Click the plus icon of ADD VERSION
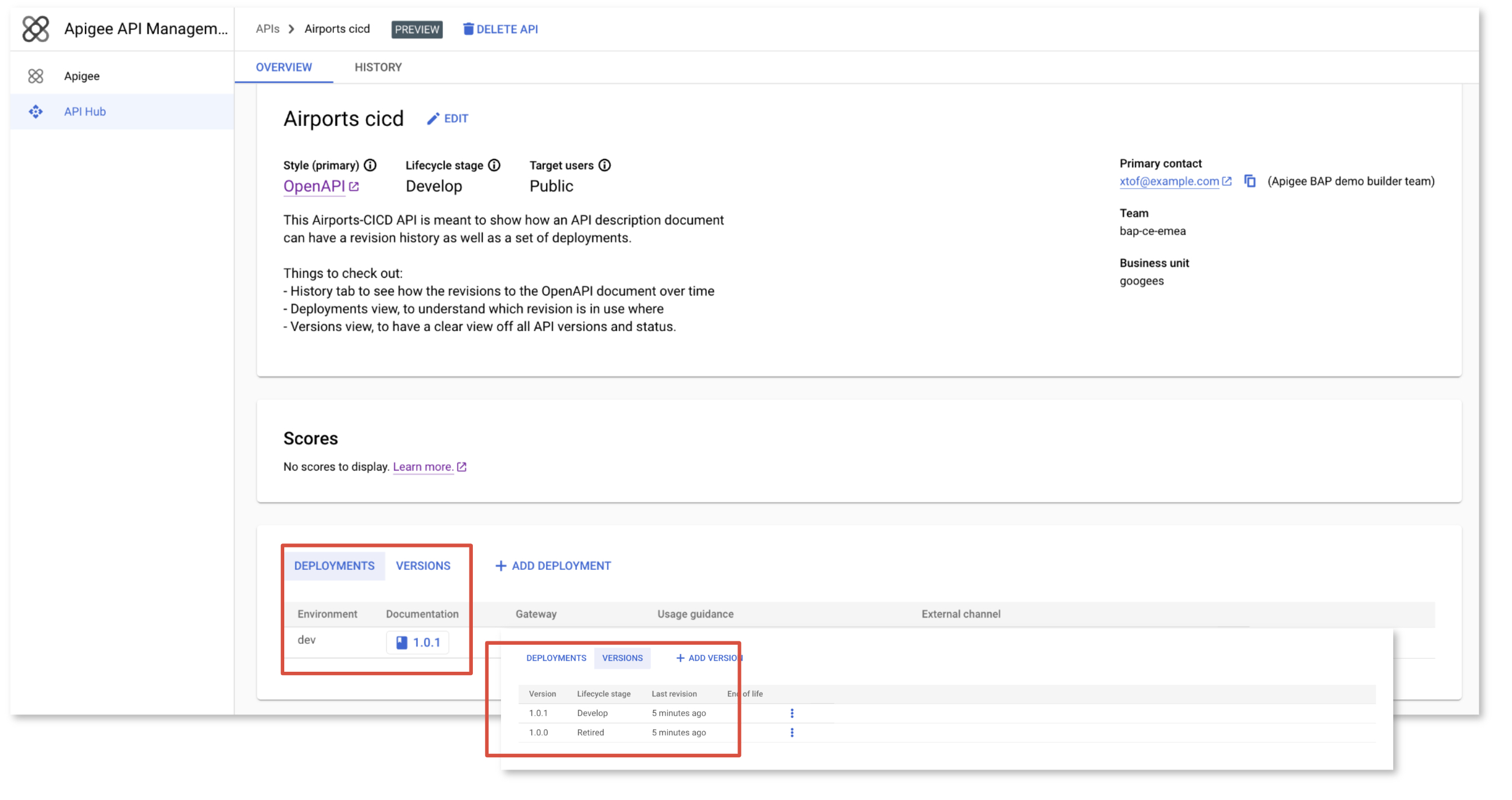This screenshot has width=1512, height=800. pos(680,658)
